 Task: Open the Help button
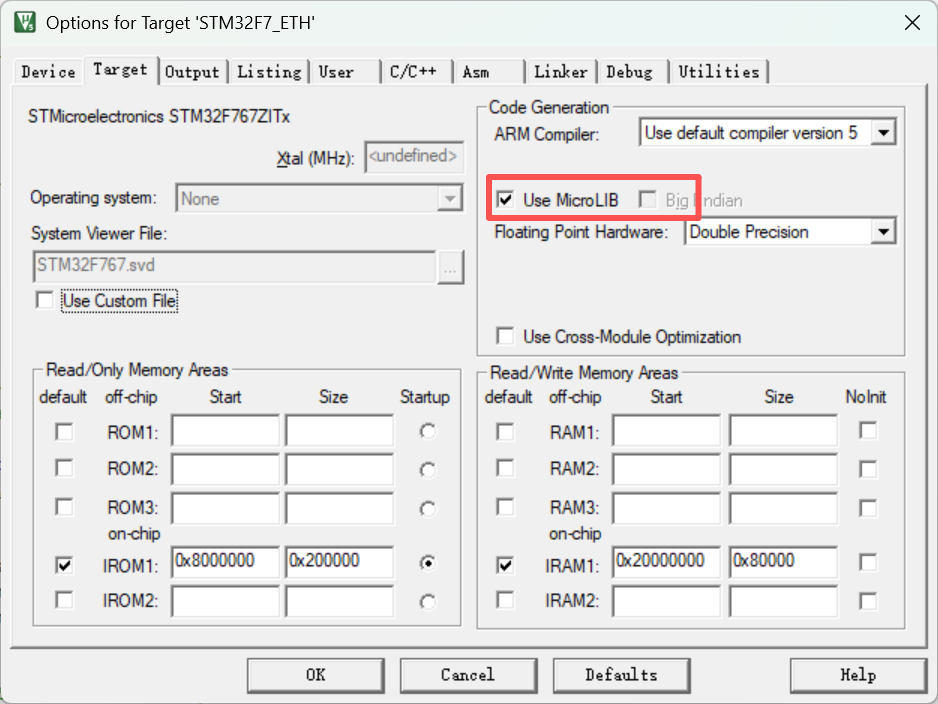(858, 675)
